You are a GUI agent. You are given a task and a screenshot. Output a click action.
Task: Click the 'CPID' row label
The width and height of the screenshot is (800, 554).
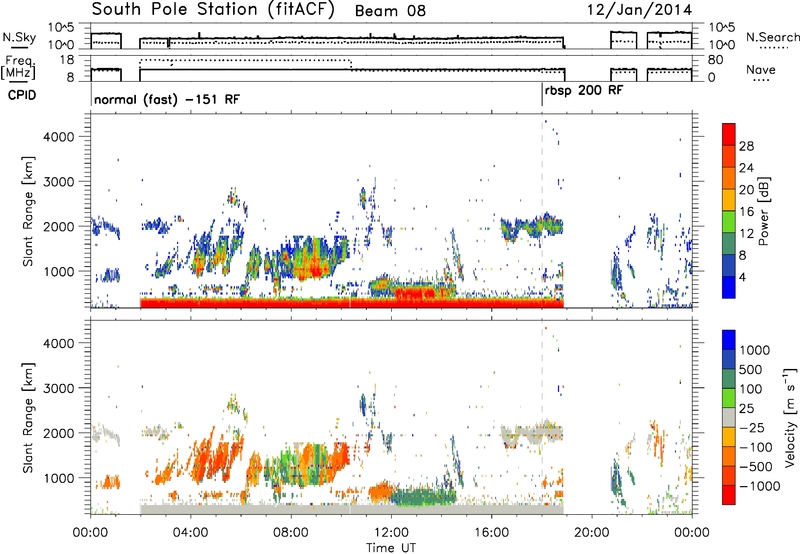(x=22, y=95)
